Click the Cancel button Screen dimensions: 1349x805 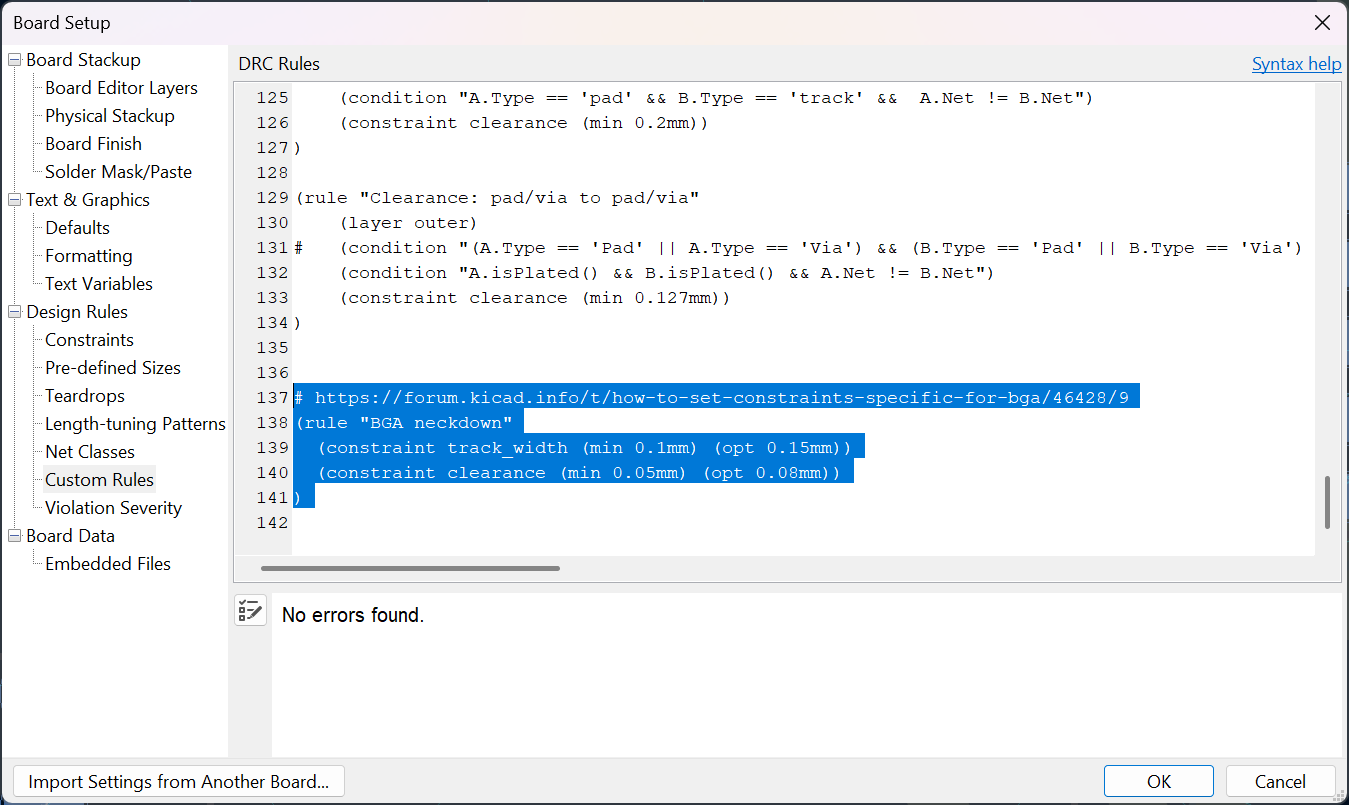[x=1280, y=781]
